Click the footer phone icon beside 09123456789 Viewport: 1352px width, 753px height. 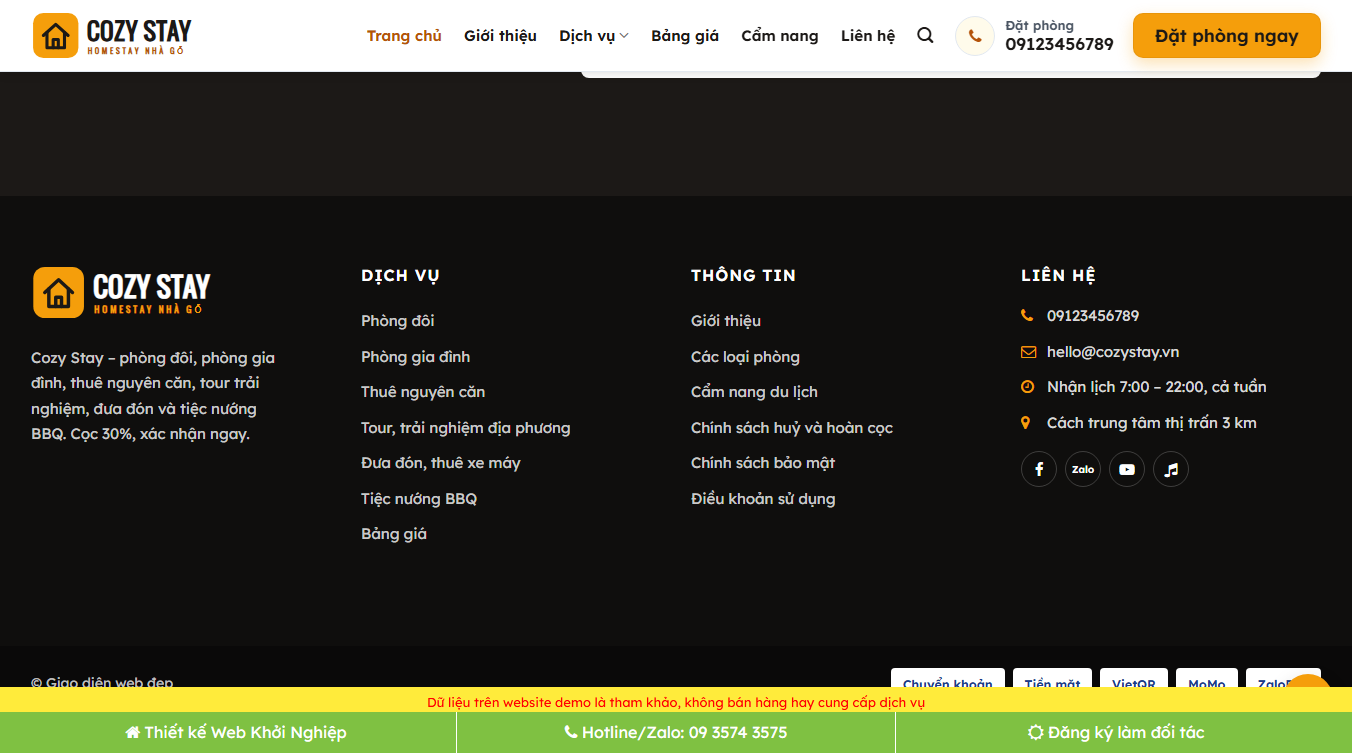pos(1027,316)
